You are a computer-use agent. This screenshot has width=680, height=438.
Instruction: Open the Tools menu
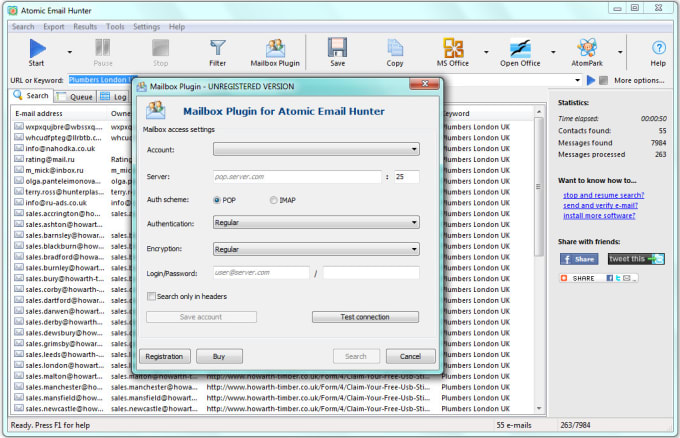coord(115,26)
